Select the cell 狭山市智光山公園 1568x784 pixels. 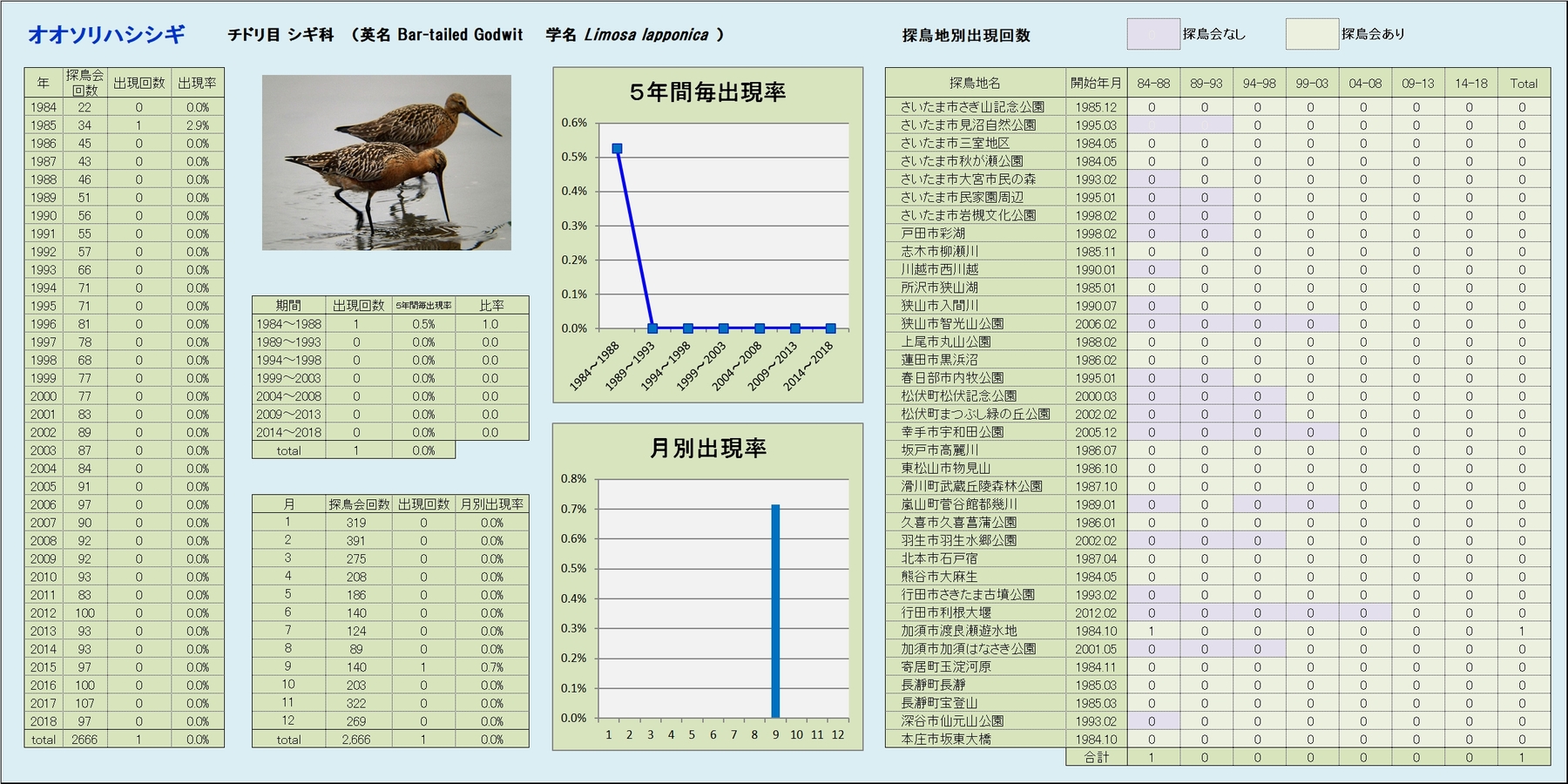975,324
